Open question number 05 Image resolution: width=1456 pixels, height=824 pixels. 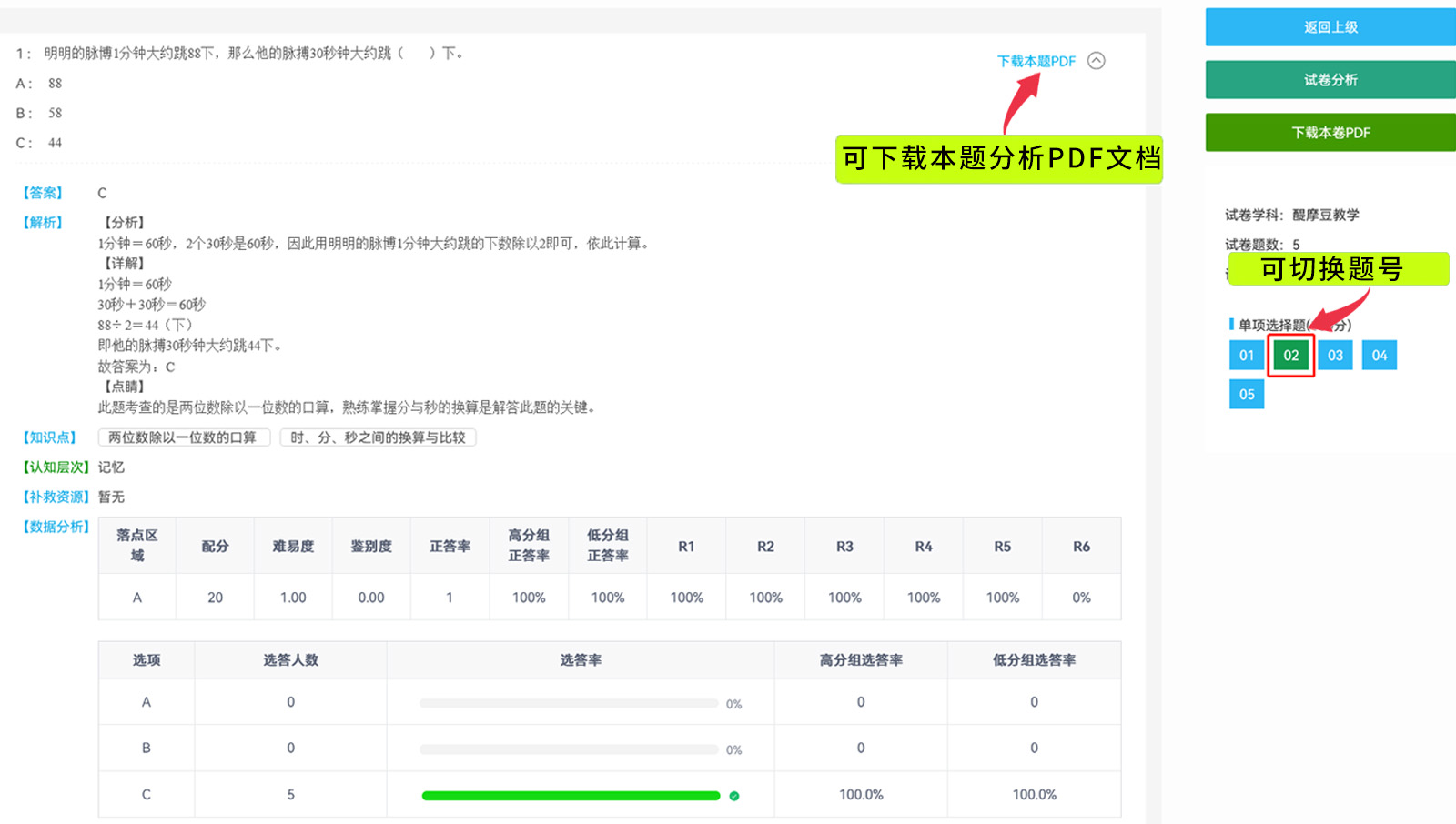point(1247,395)
